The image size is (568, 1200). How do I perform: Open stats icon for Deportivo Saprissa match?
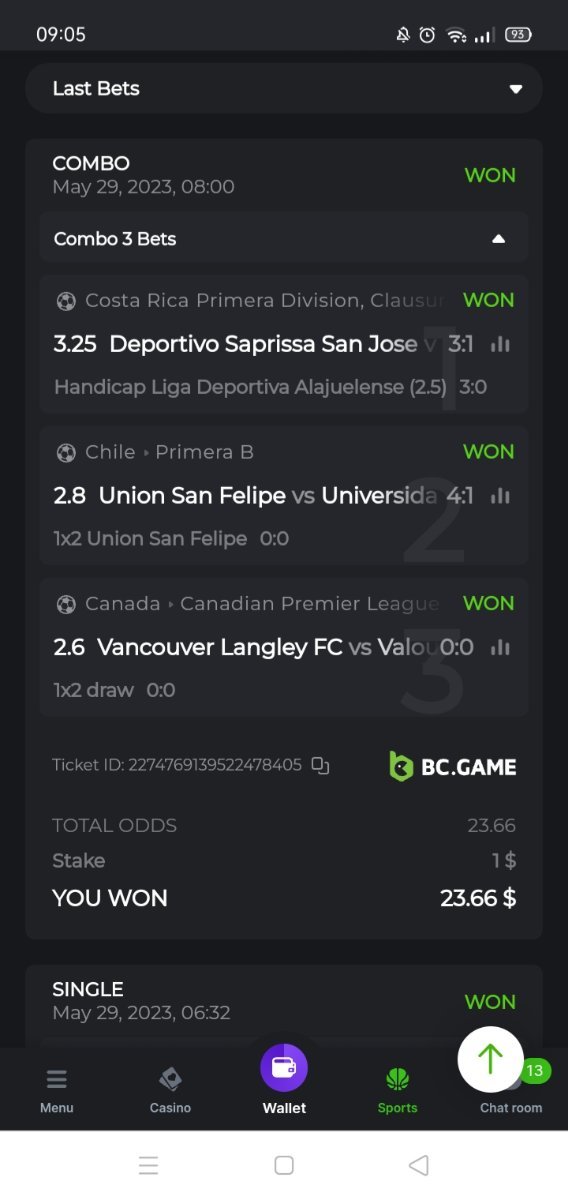[500, 344]
